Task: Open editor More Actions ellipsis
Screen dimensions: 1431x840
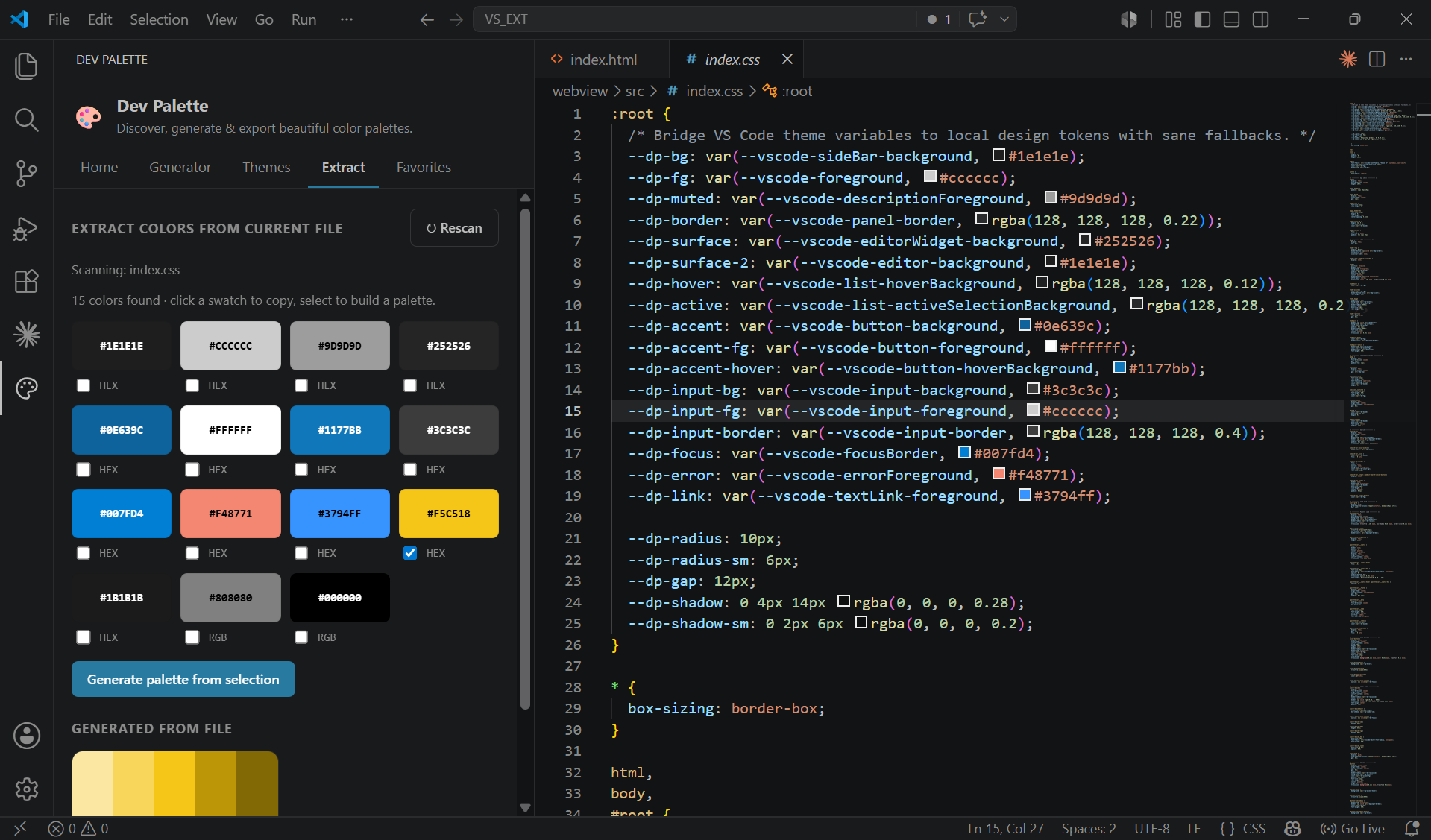Action: tap(1406, 59)
